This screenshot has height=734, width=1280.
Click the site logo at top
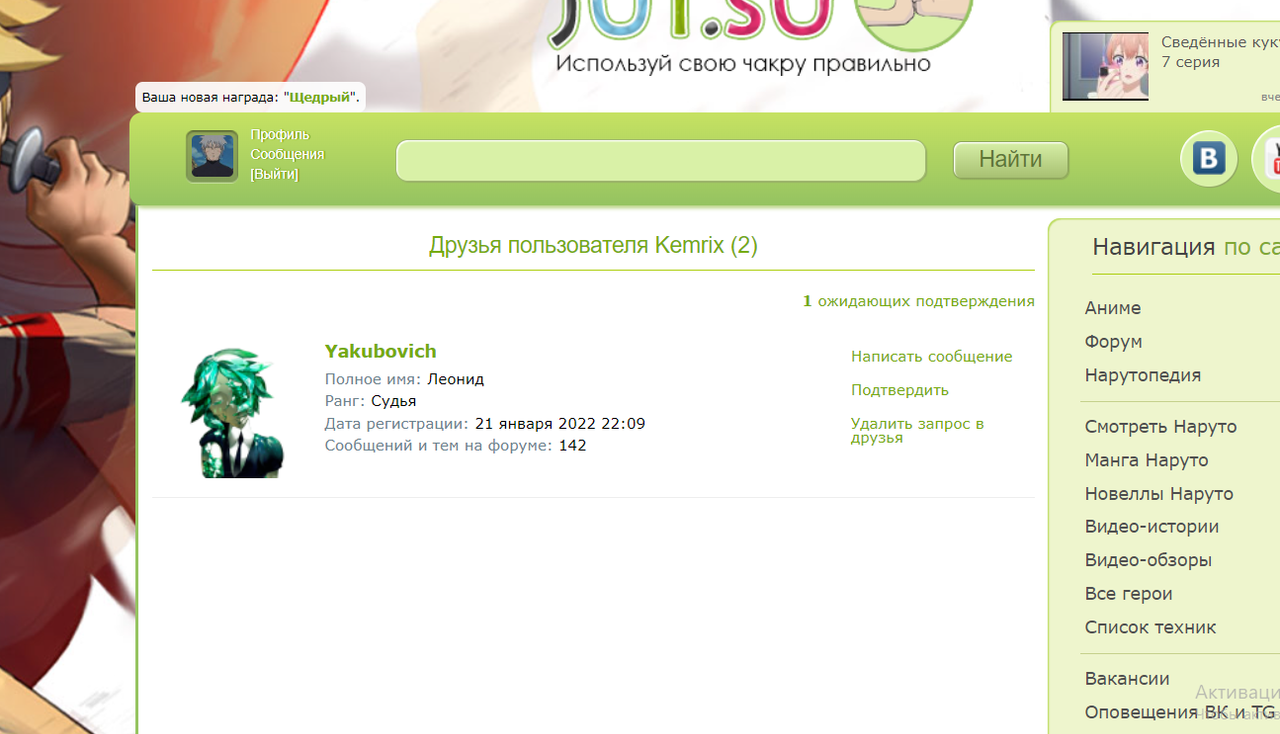760,37
